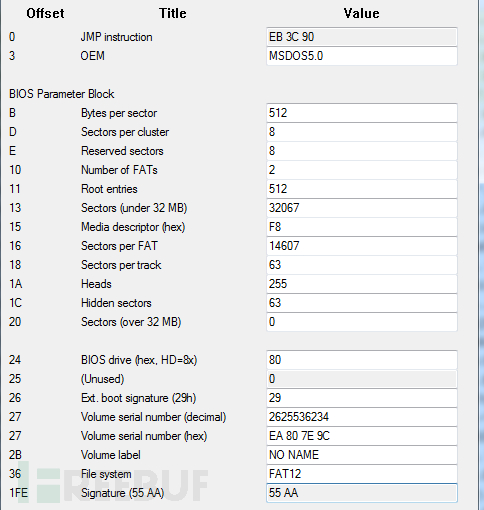Viewport: 484px width, 510px height.
Task: Focus the Ext. boot signature field
Action: tap(362, 398)
